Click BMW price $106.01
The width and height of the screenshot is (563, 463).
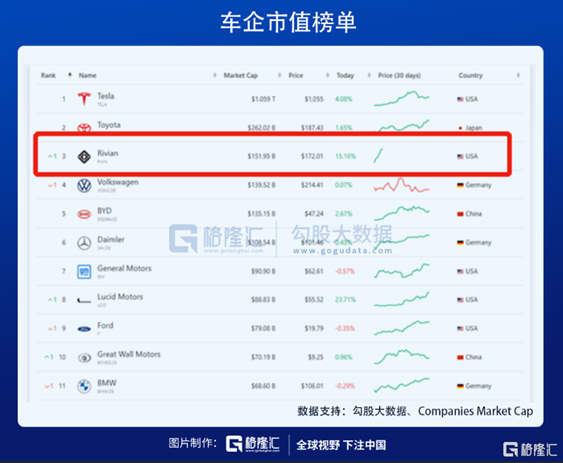pyautogui.click(x=312, y=386)
